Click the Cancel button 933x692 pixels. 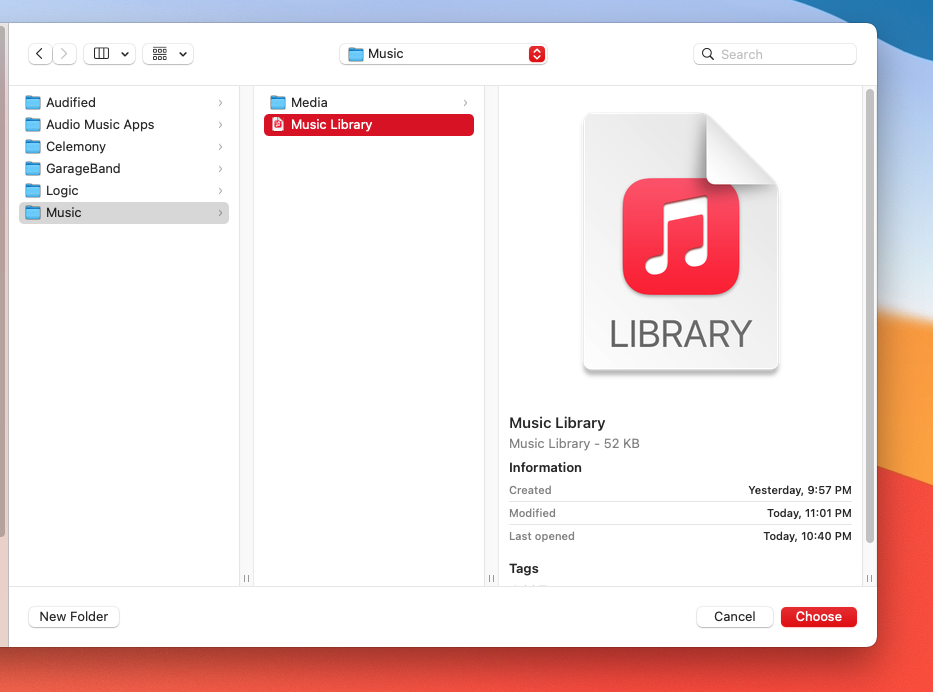pos(735,617)
